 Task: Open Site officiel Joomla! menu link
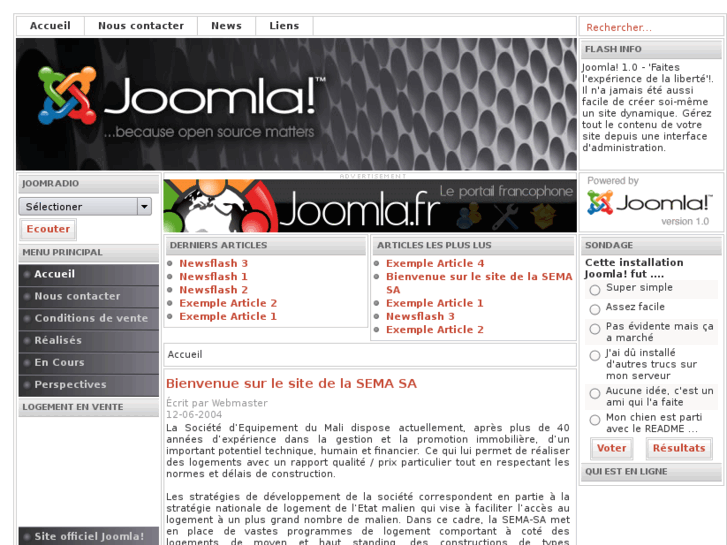click(x=89, y=536)
